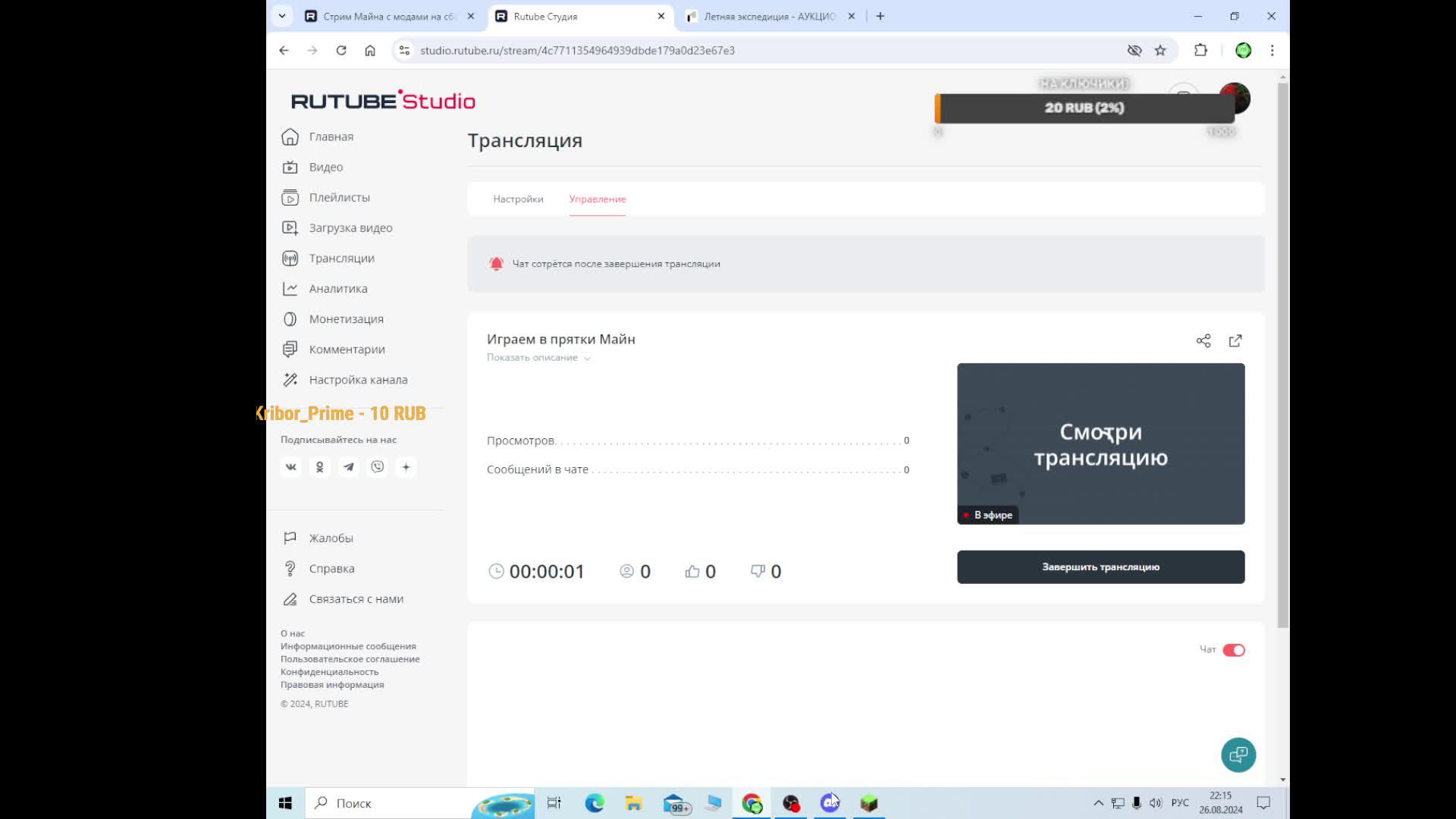Open the Комментарии section
Screen dimensions: 1456x819
coord(347,349)
